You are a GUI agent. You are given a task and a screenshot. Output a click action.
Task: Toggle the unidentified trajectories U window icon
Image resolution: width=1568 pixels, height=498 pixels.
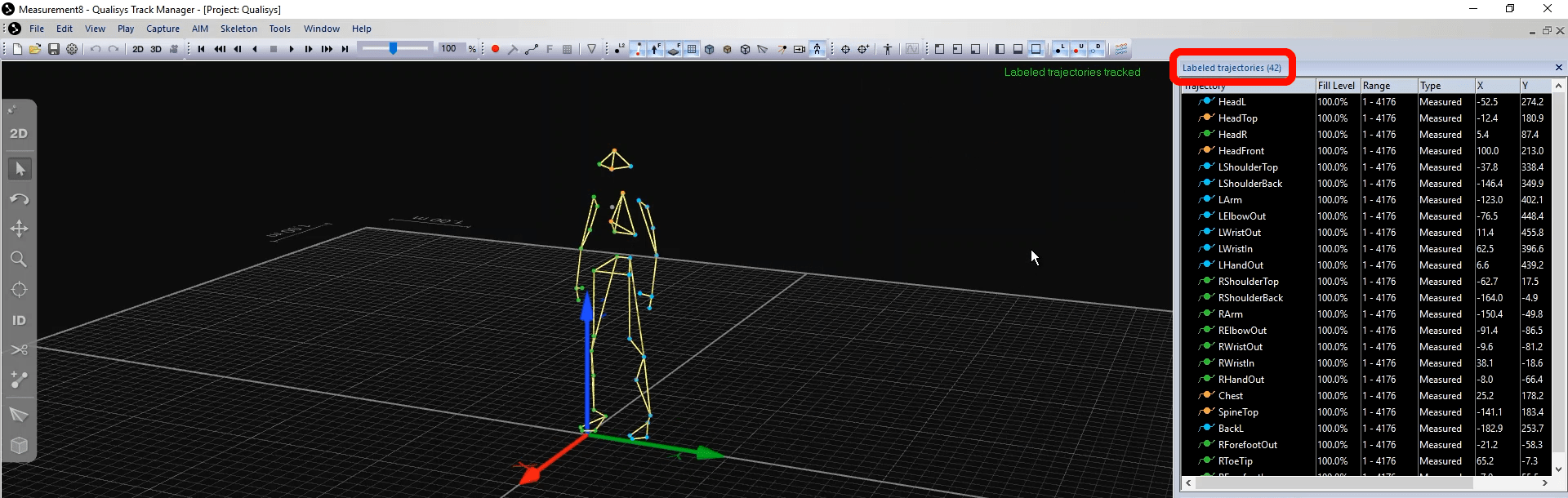tap(1078, 49)
